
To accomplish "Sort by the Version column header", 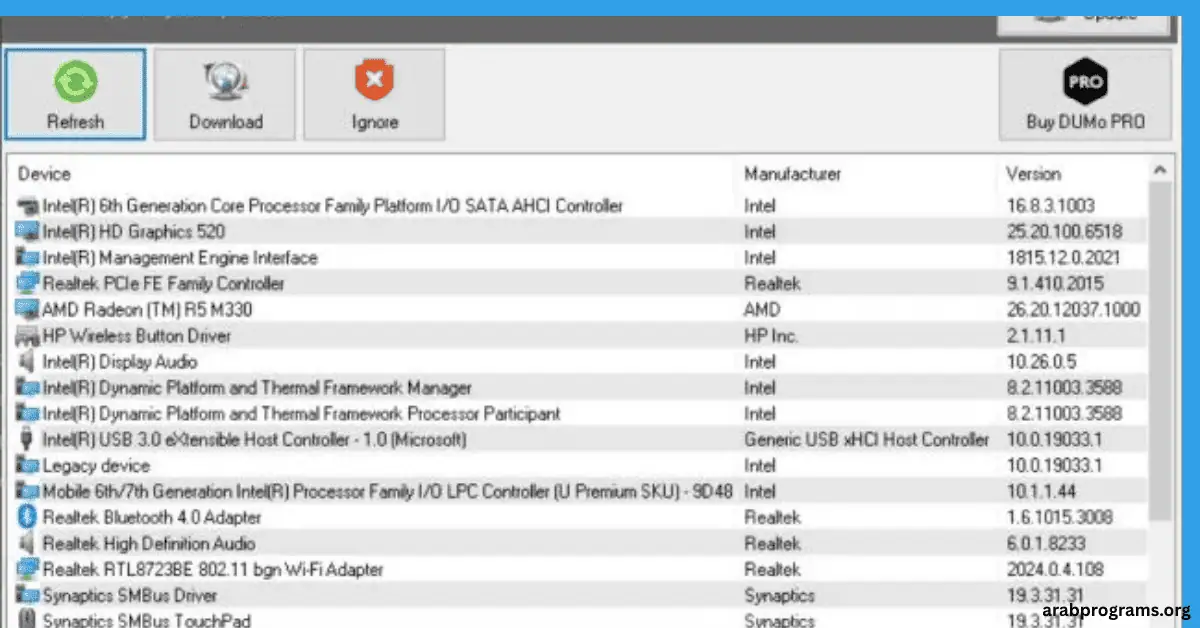I will [x=1032, y=174].
